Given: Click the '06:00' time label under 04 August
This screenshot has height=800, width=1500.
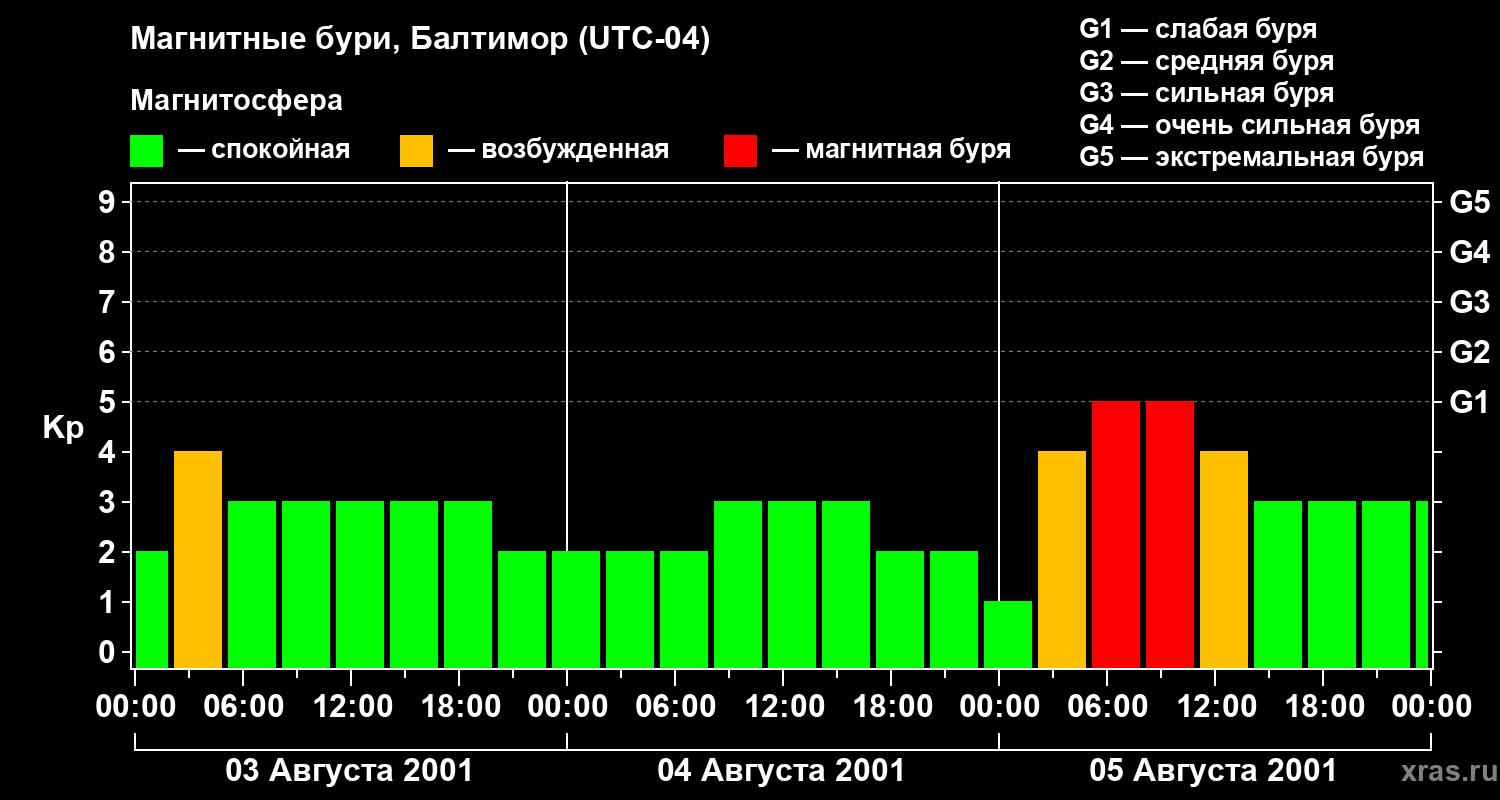Looking at the screenshot, I should (x=676, y=707).
